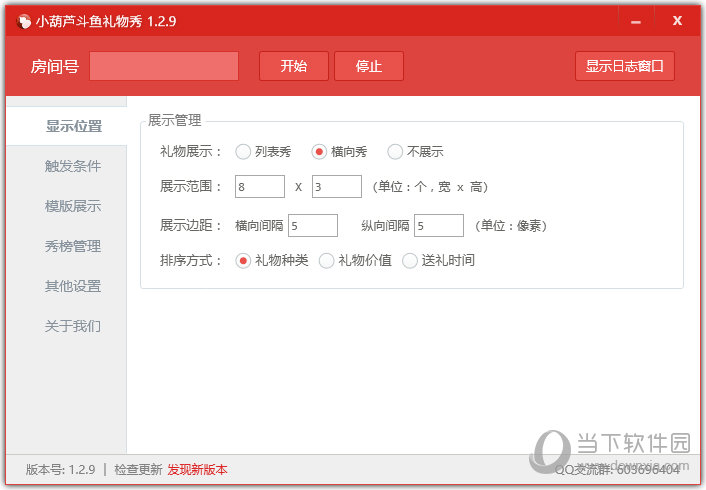Click the 排序方式： label
Viewport: 706px width, 490px height.
click(x=191, y=260)
